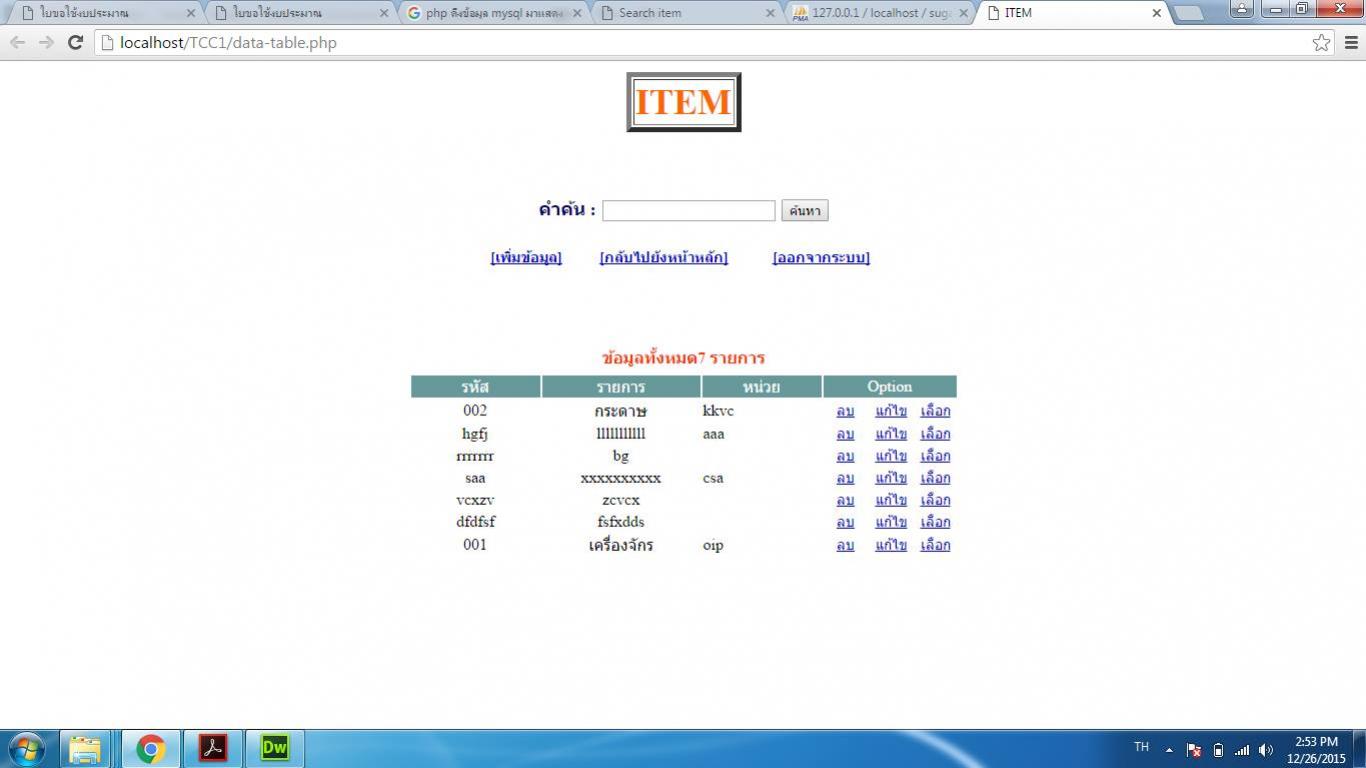Open the [เพิ่มข้อมูล] add data link
The width and height of the screenshot is (1366, 768).
526,257
